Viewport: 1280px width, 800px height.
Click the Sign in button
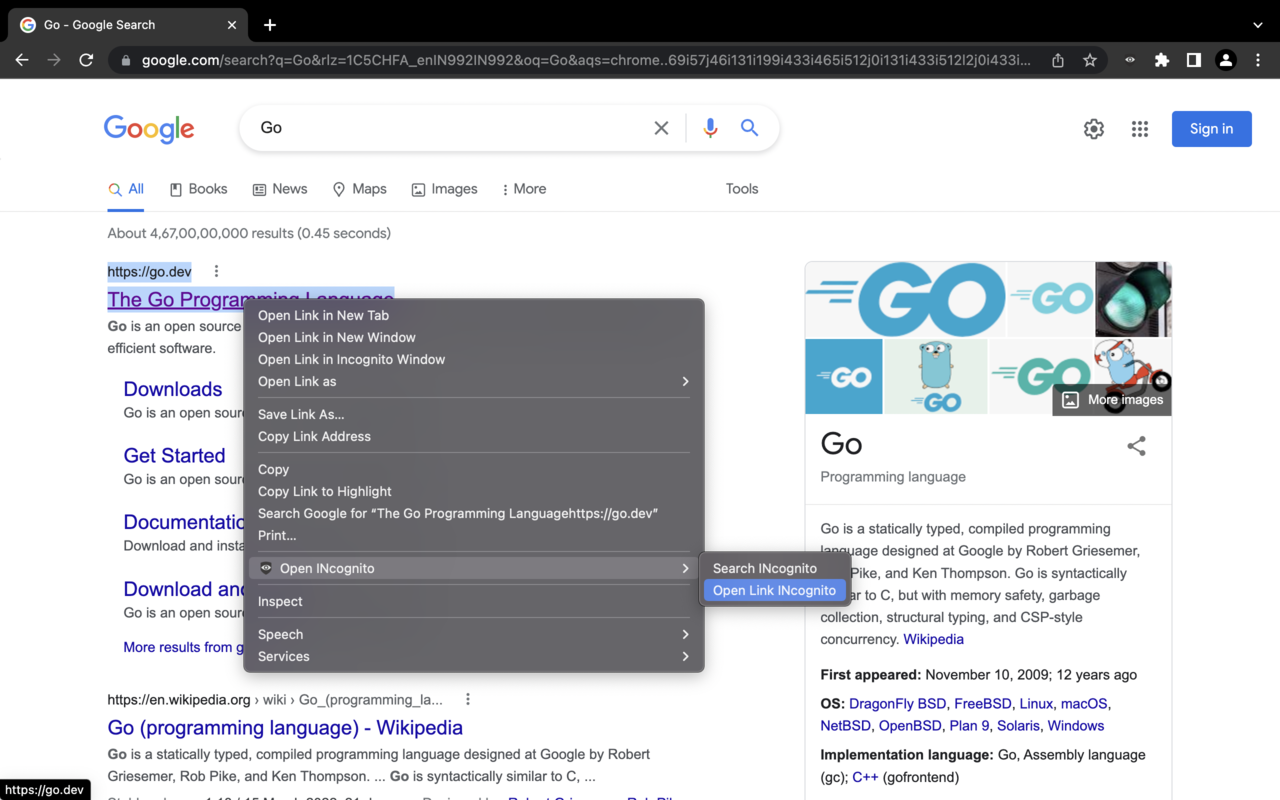(x=1211, y=129)
